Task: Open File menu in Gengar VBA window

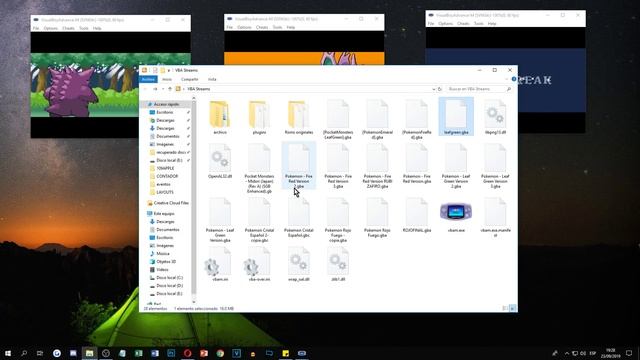Action: [36, 28]
